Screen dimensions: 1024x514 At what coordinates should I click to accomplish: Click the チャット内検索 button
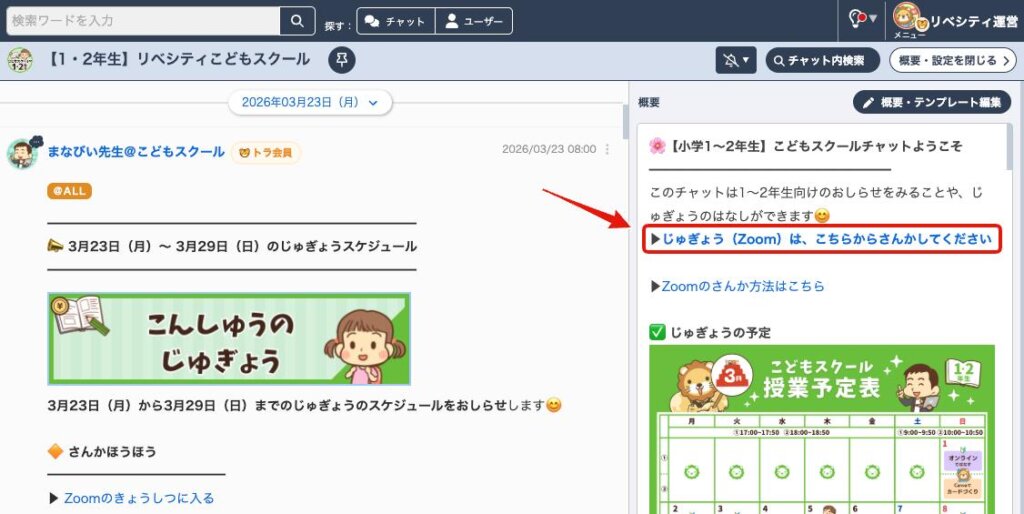pos(822,60)
